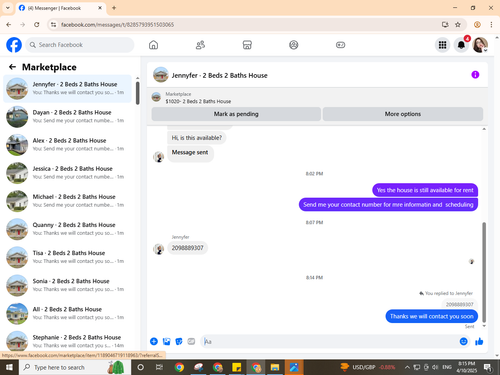Open more actions plus icon in composer
This screenshot has width=500, height=375.
[154, 341]
